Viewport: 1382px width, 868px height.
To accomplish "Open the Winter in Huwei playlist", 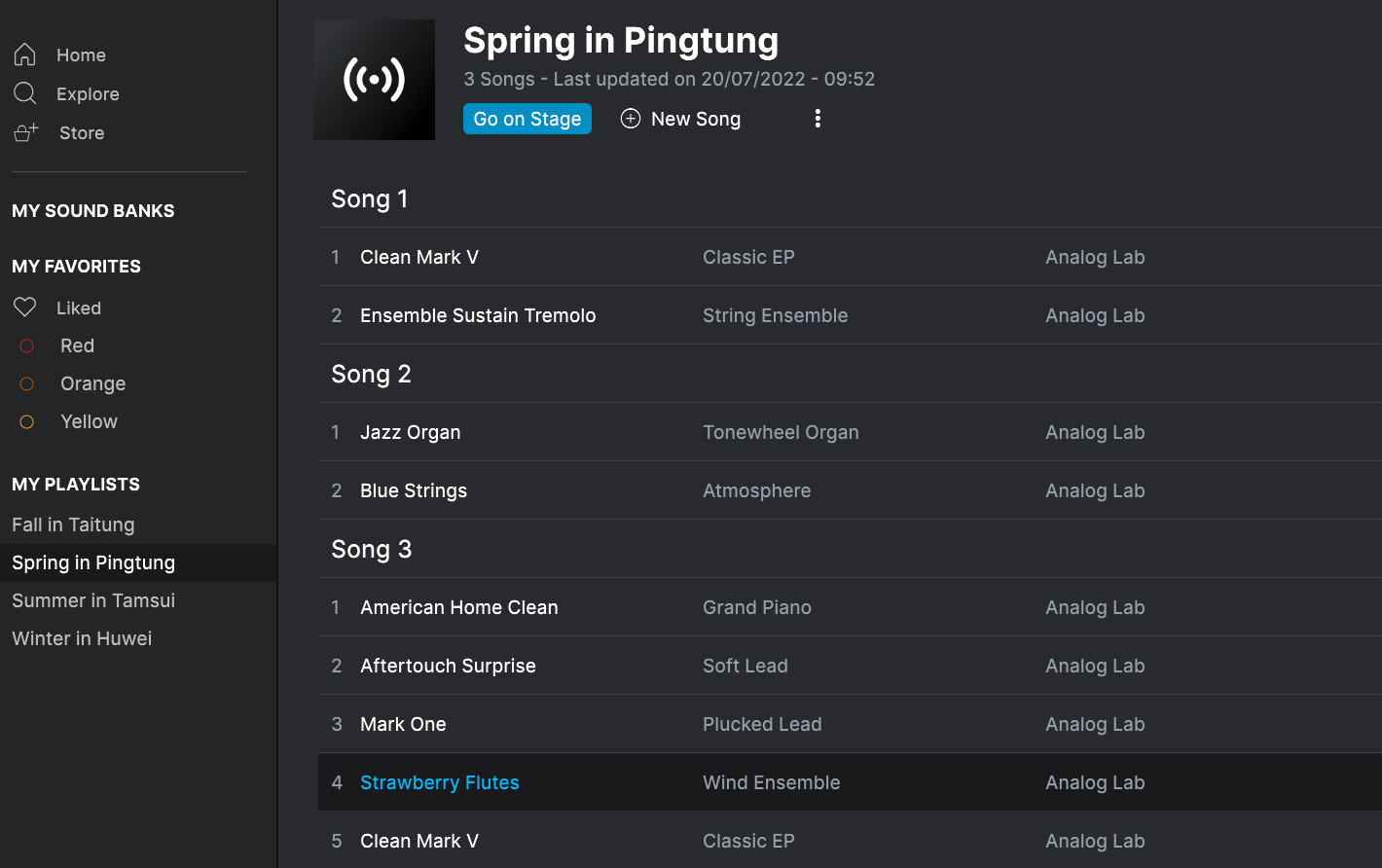I will (x=82, y=638).
